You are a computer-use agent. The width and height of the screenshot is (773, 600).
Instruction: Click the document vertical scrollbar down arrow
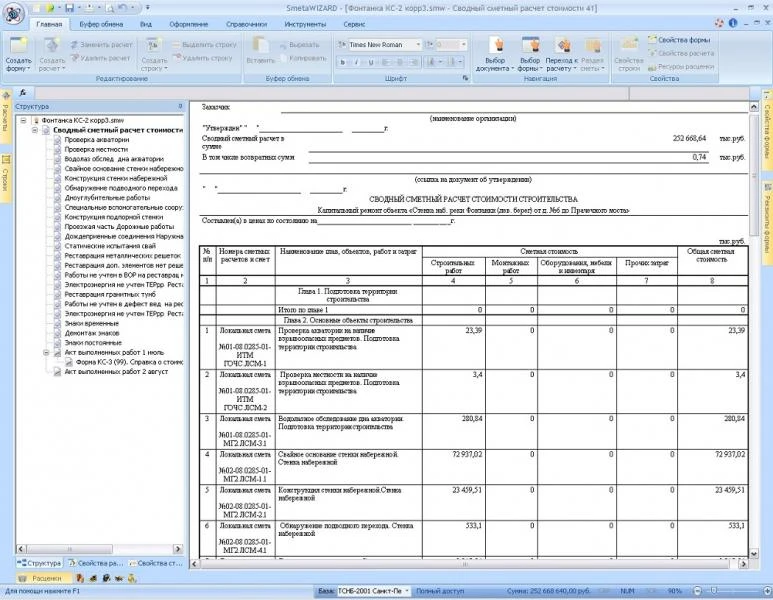coord(754,554)
